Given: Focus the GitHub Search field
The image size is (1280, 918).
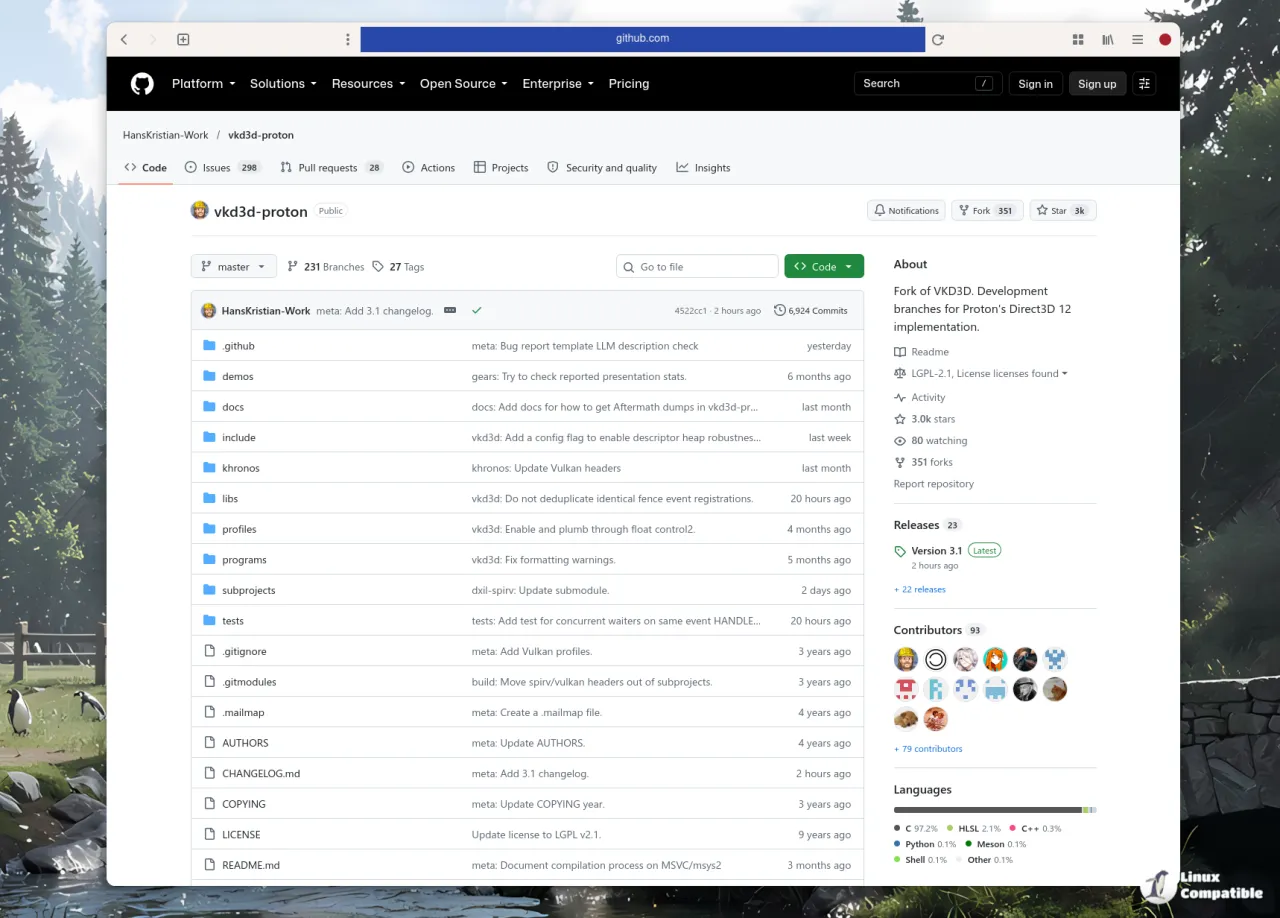Looking at the screenshot, I should [x=928, y=84].
